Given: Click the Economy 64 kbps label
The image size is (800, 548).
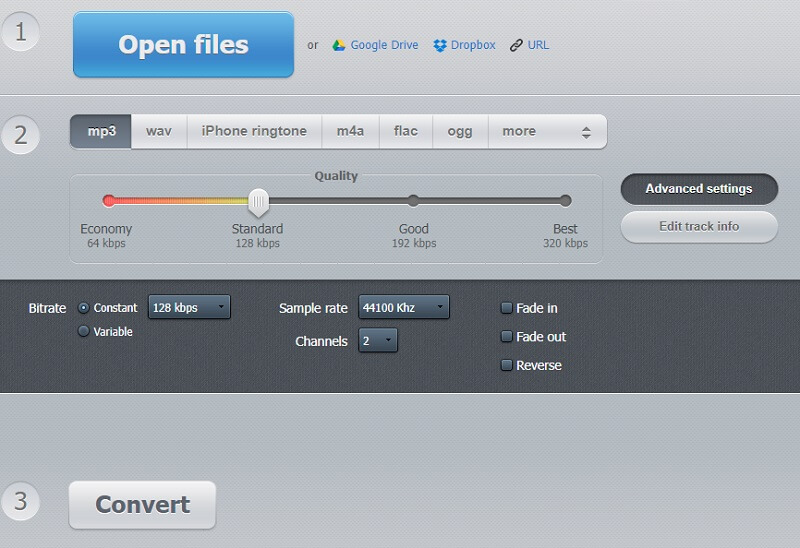Looking at the screenshot, I should tap(106, 236).
